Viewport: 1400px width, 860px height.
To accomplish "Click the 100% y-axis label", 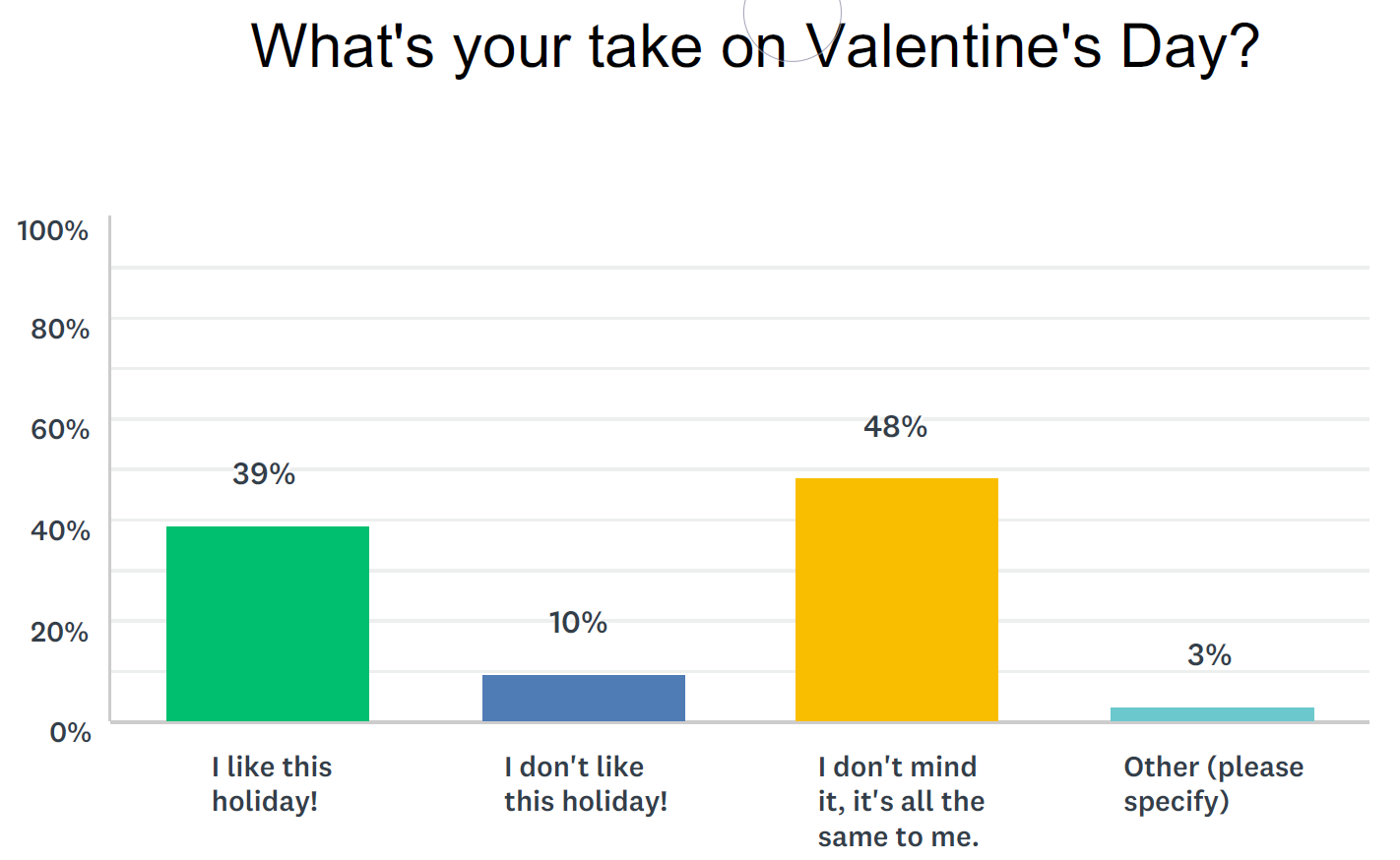I will [x=52, y=231].
